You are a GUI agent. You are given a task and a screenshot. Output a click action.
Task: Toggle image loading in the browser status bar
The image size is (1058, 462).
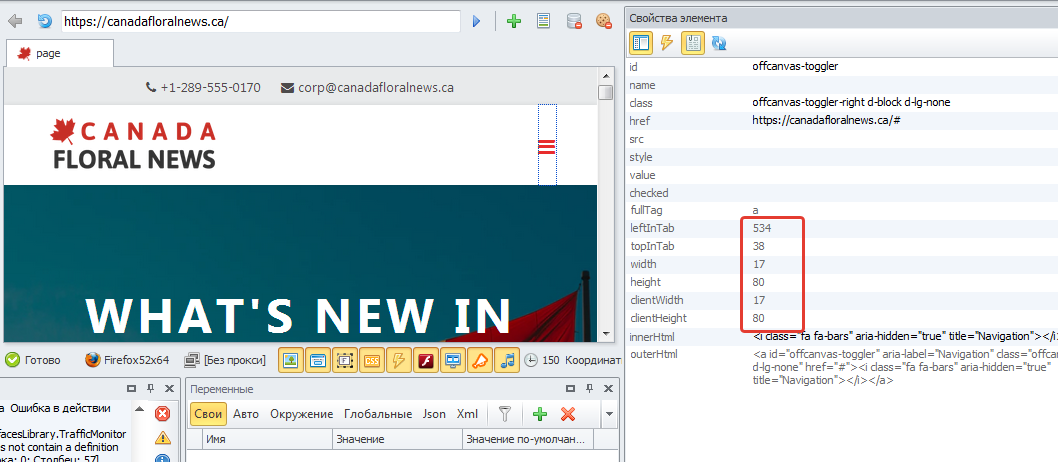290,361
